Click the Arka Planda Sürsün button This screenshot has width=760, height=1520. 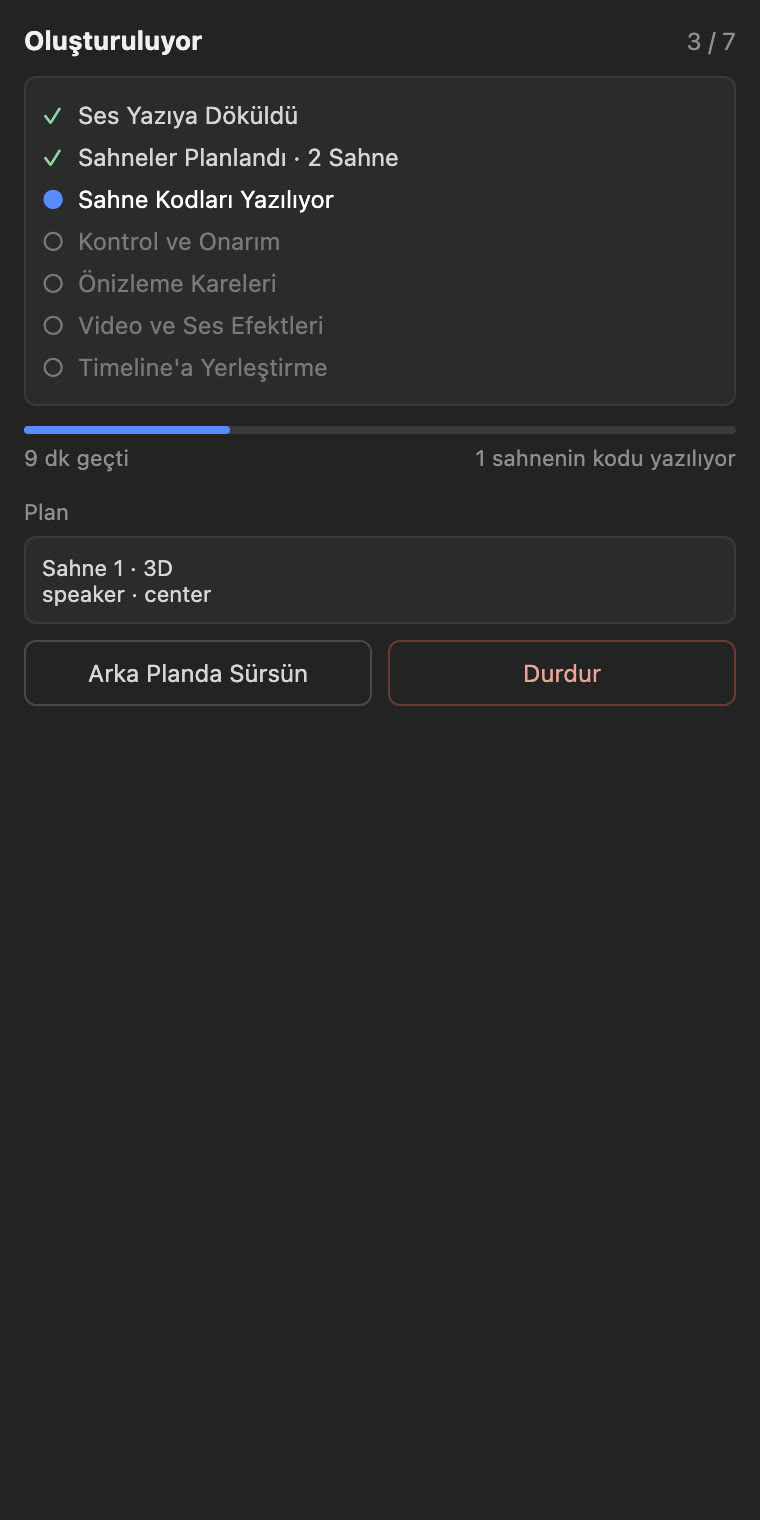tap(198, 673)
